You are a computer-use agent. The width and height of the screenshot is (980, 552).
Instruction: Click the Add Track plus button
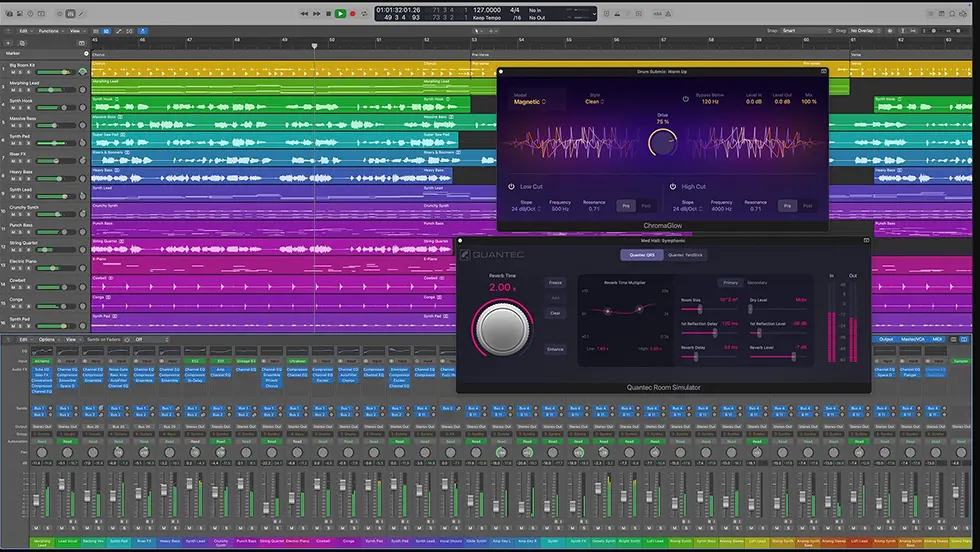[8, 43]
